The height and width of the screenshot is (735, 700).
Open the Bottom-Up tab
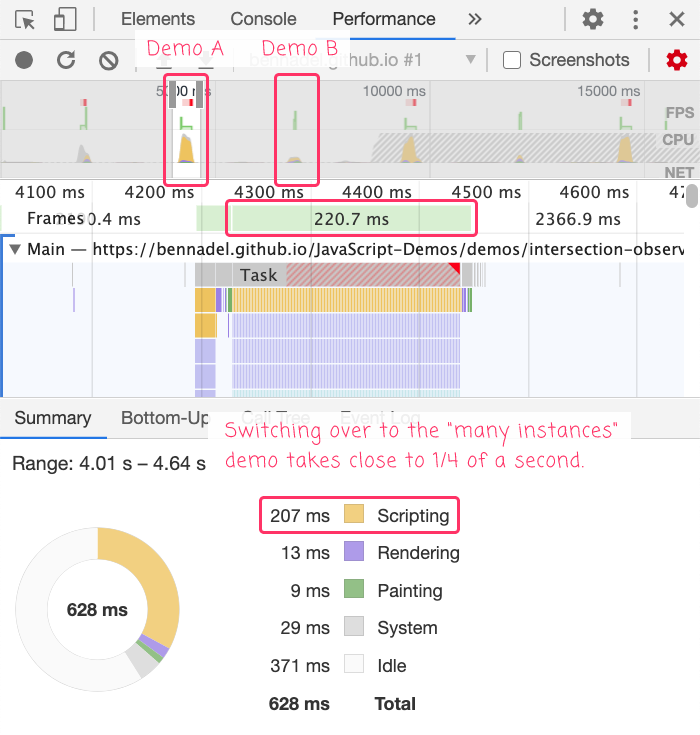tap(165, 418)
